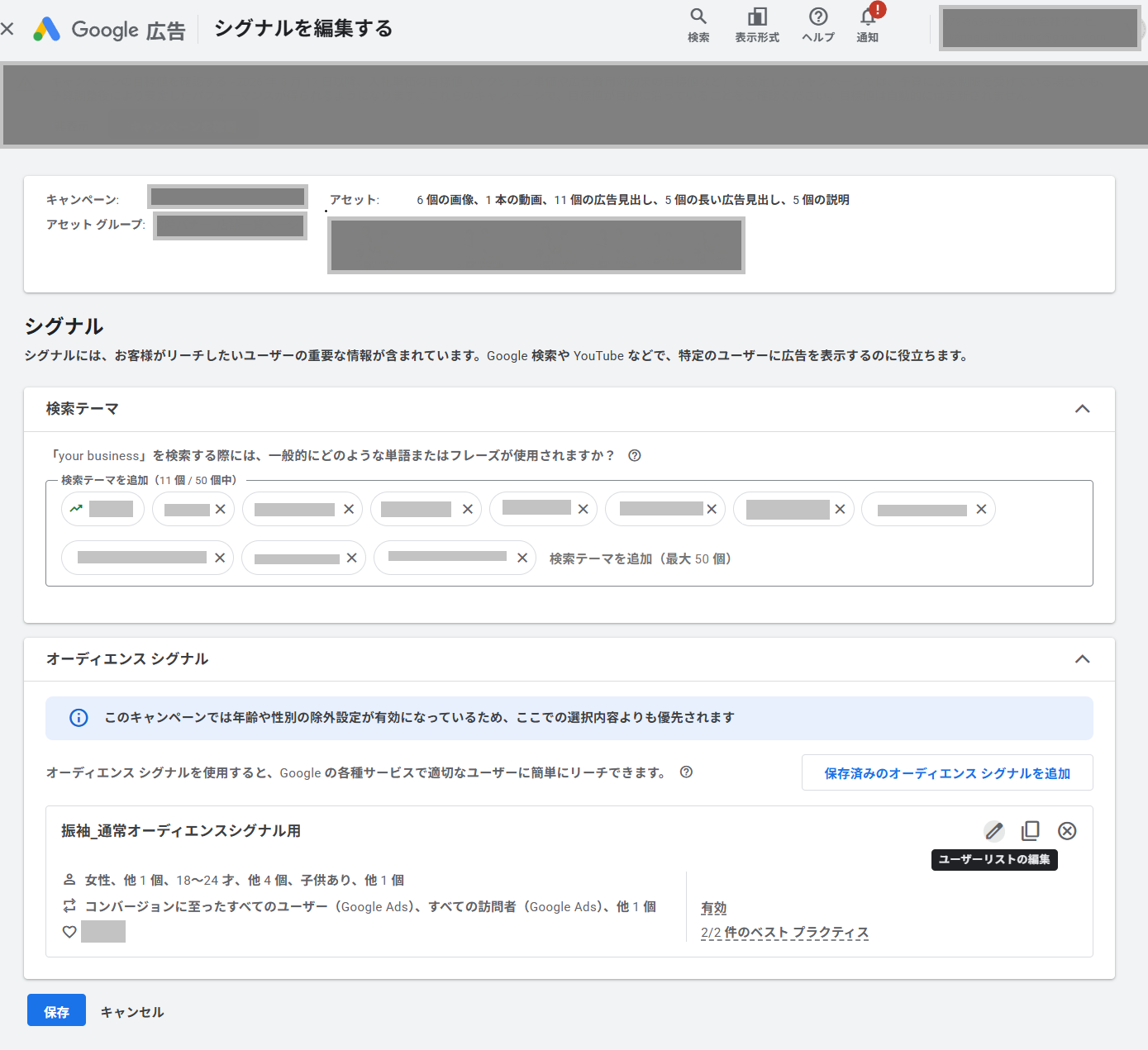Viewport: 1148px width, 1050px height.
Task: Click the 有効 status link
Action: click(713, 908)
